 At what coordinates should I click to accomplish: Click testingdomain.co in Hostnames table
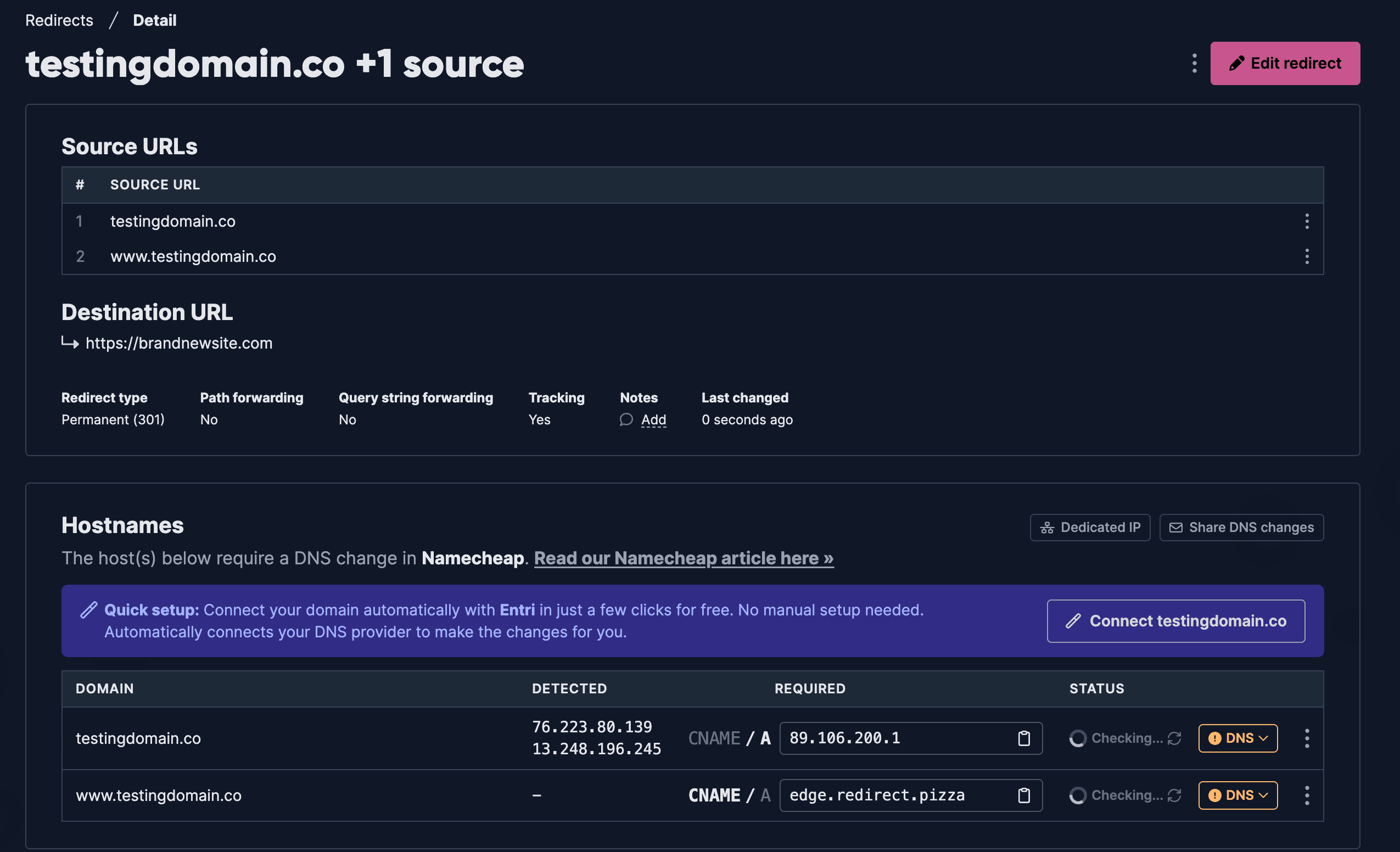(138, 738)
